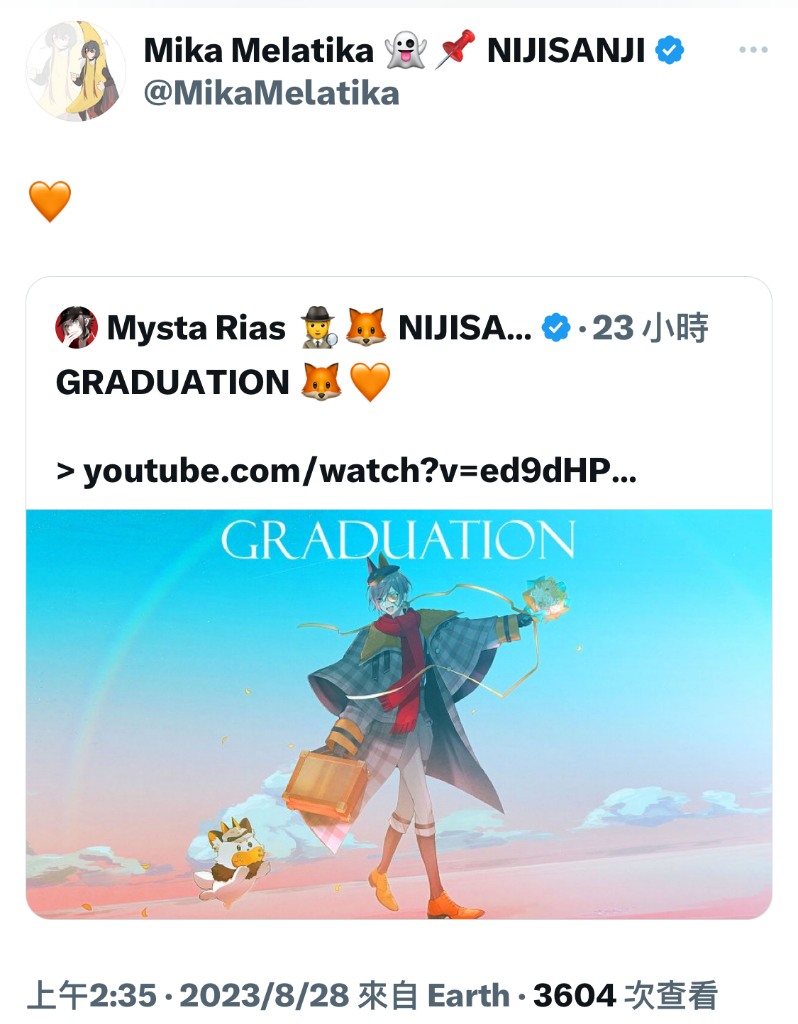This screenshot has width=798, height=1024.
Task: Click the orange heart emoji in tweet
Action: point(50,201)
